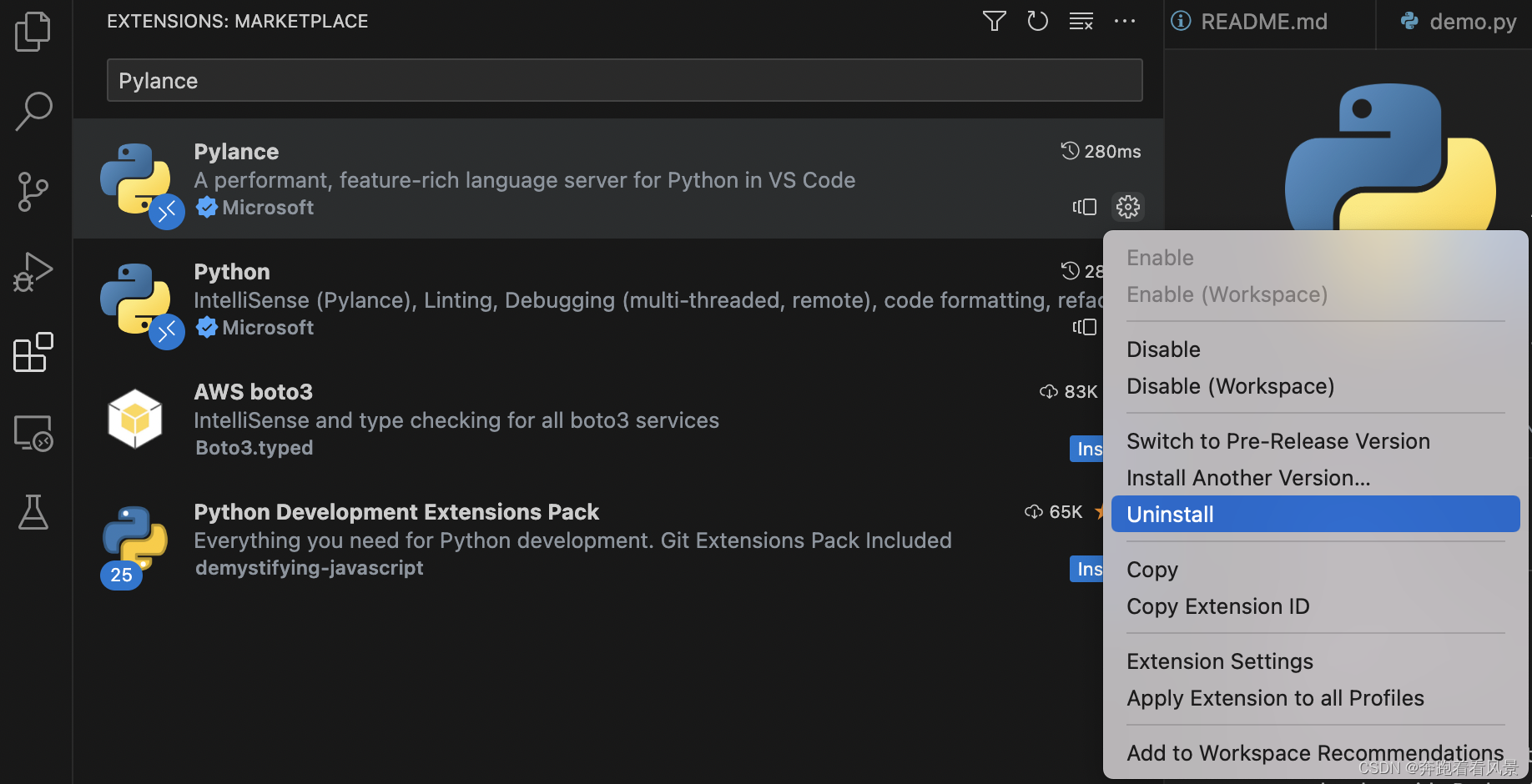Click the Pylance search input field
The image size is (1532, 784).
click(x=624, y=81)
